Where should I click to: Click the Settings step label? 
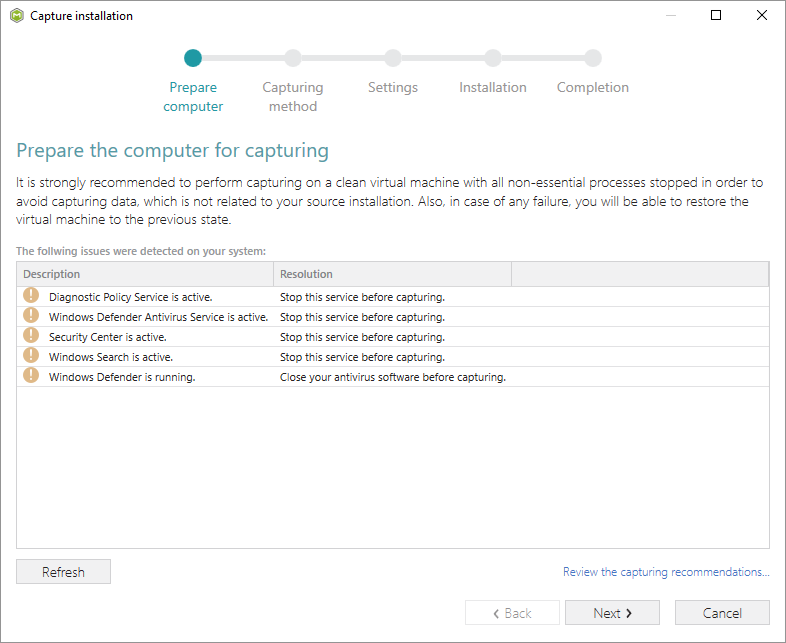393,87
